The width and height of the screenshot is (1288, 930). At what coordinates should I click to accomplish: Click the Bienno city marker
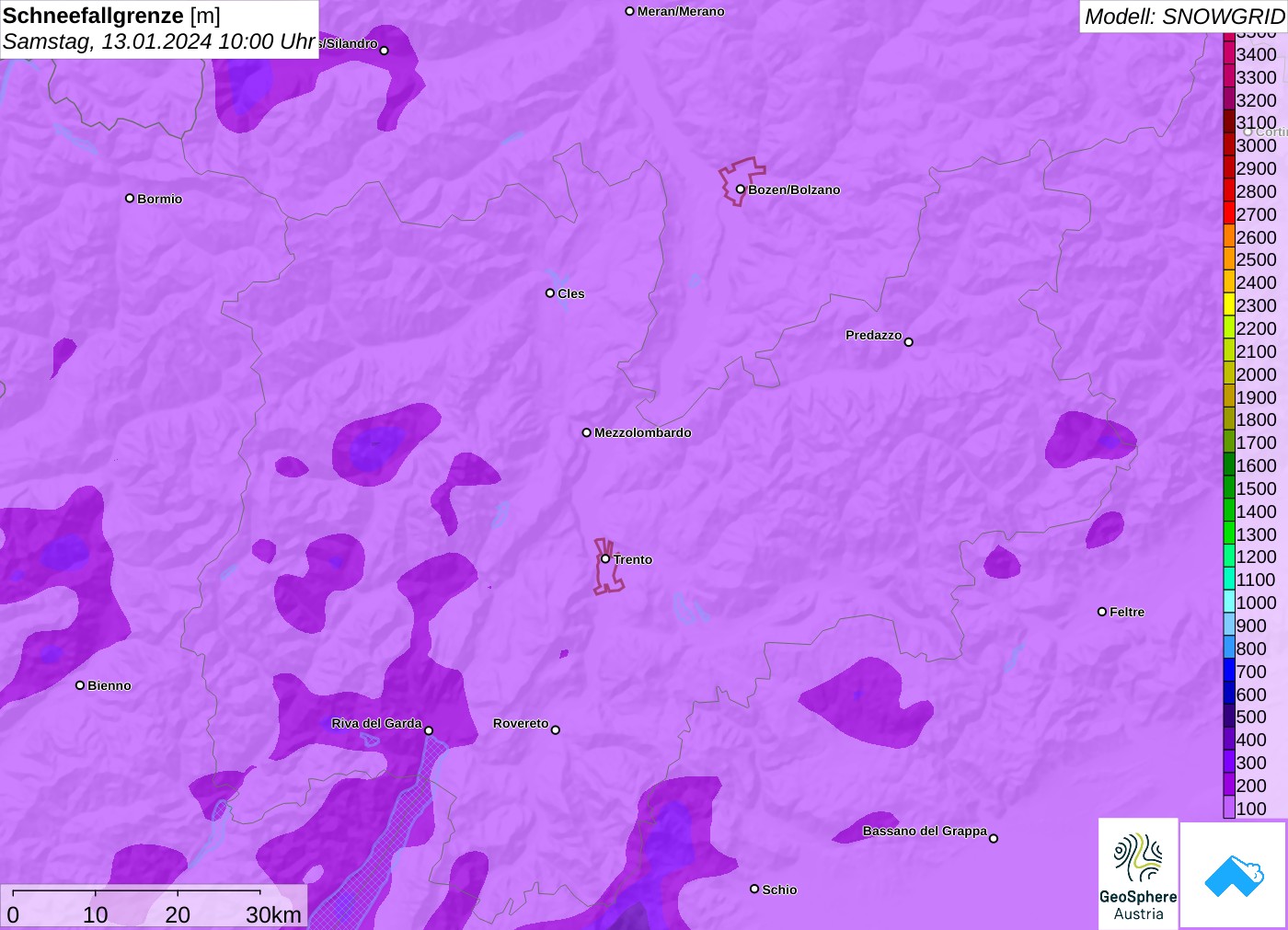pyautogui.click(x=80, y=685)
